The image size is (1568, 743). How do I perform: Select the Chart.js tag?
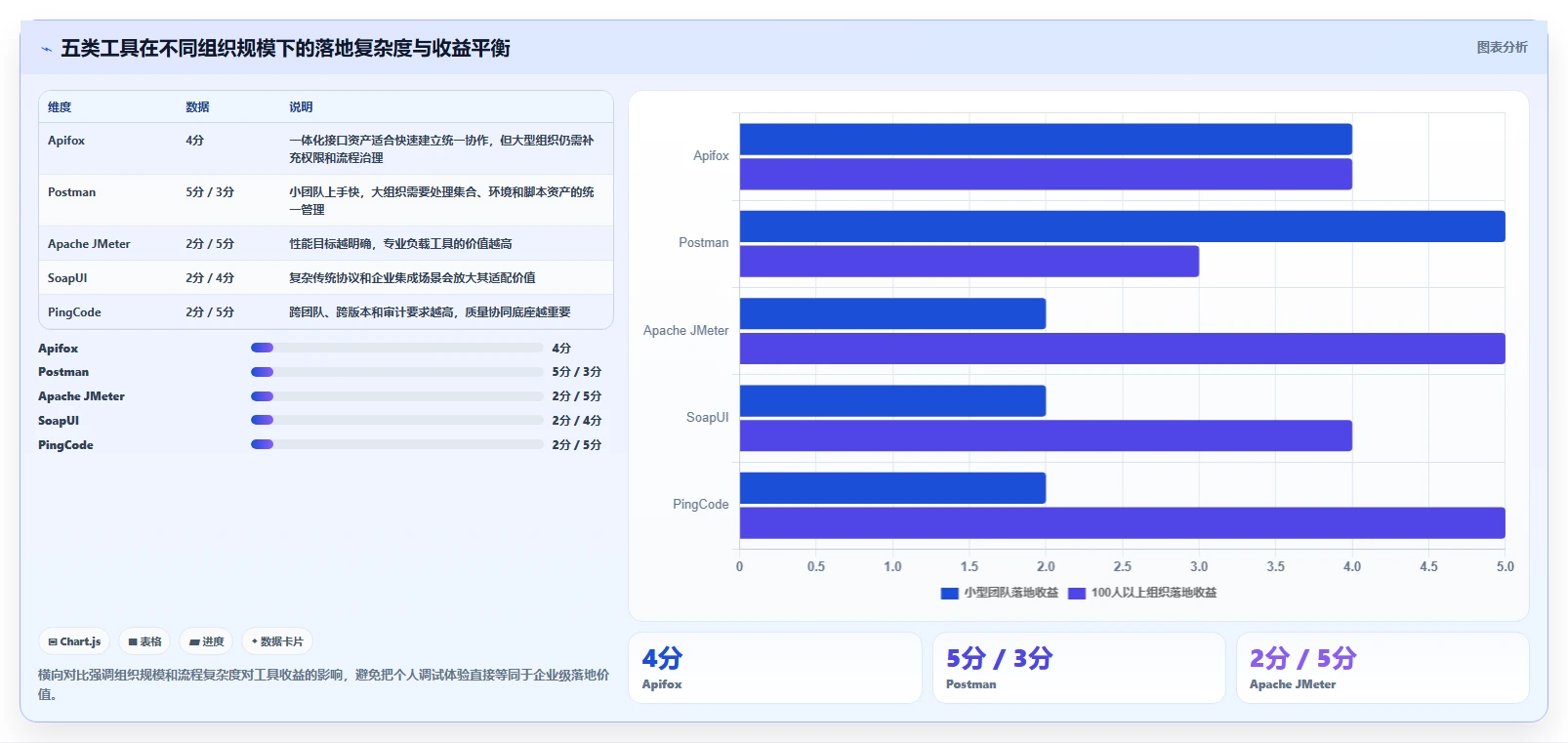74,641
